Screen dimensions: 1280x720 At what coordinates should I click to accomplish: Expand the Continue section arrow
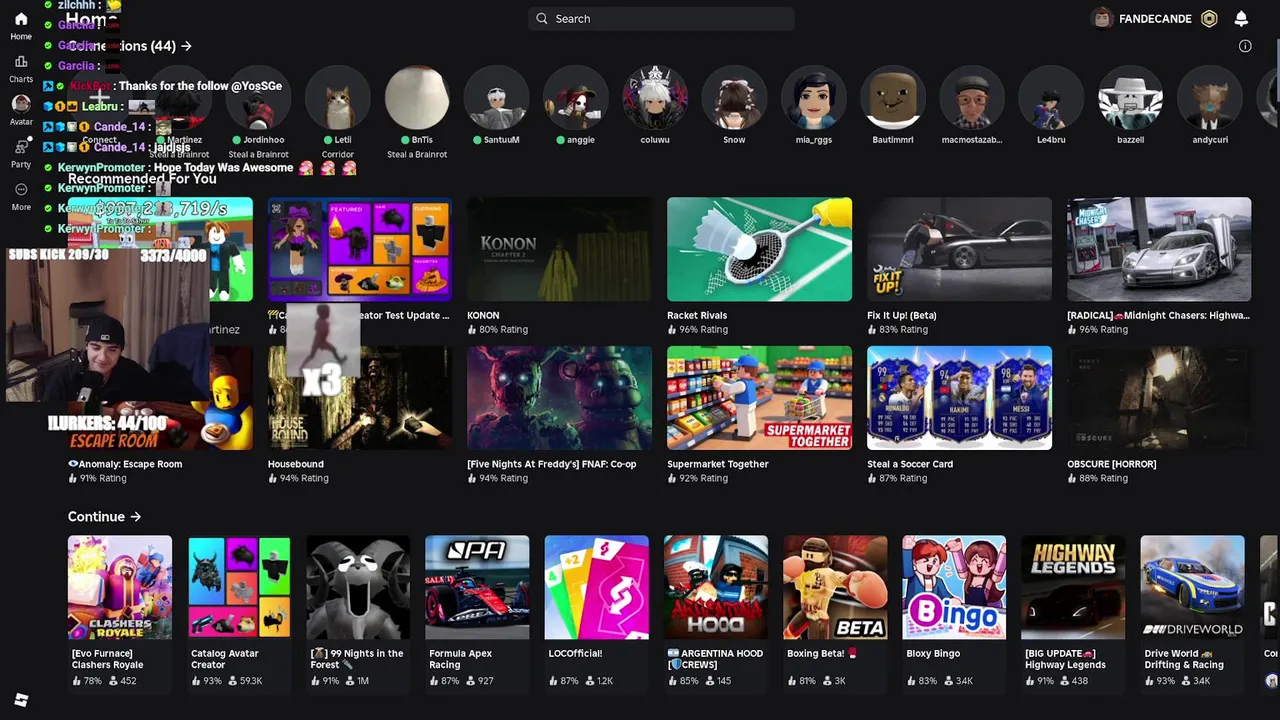coord(135,517)
